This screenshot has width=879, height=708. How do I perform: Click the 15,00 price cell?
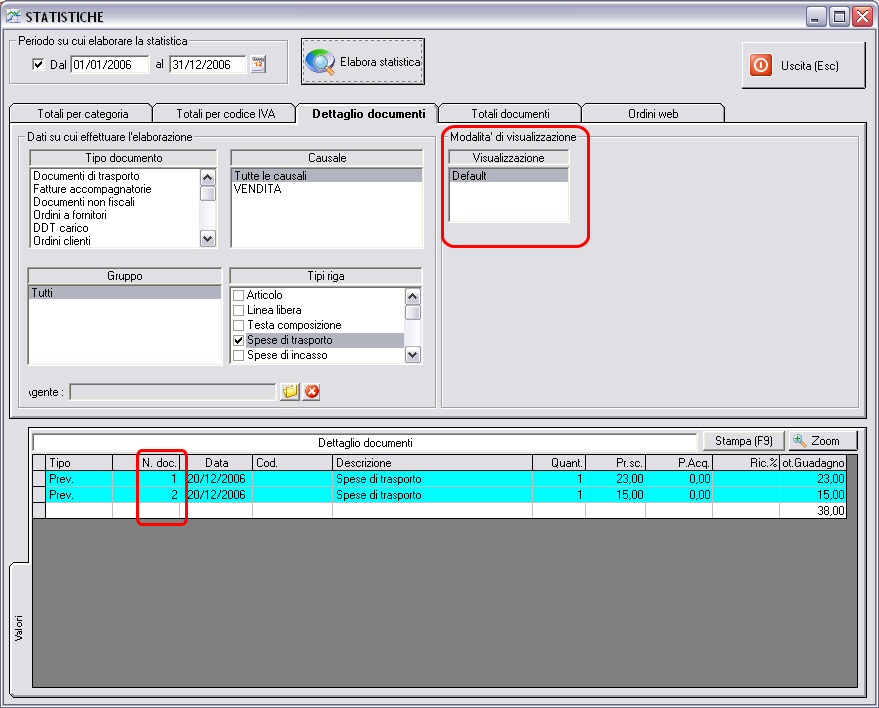coord(616,495)
